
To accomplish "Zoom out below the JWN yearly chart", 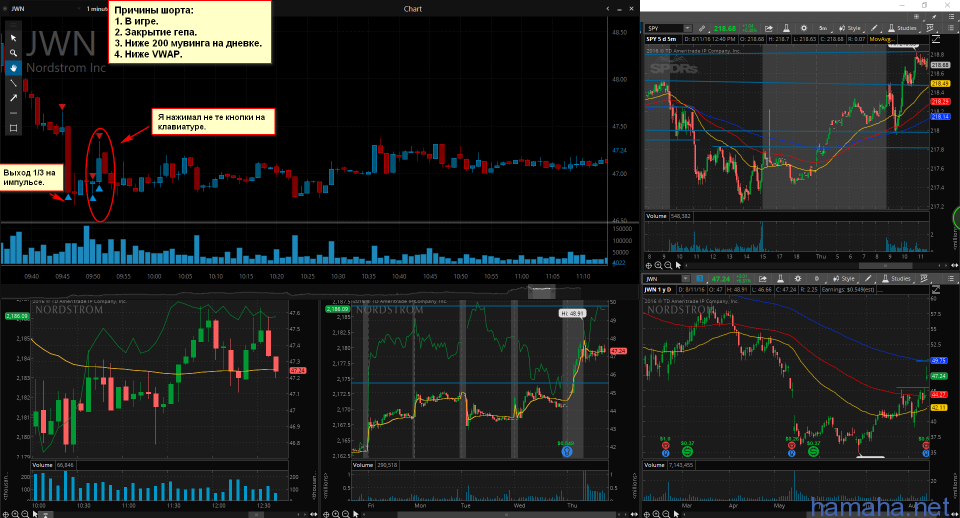I will [666, 514].
